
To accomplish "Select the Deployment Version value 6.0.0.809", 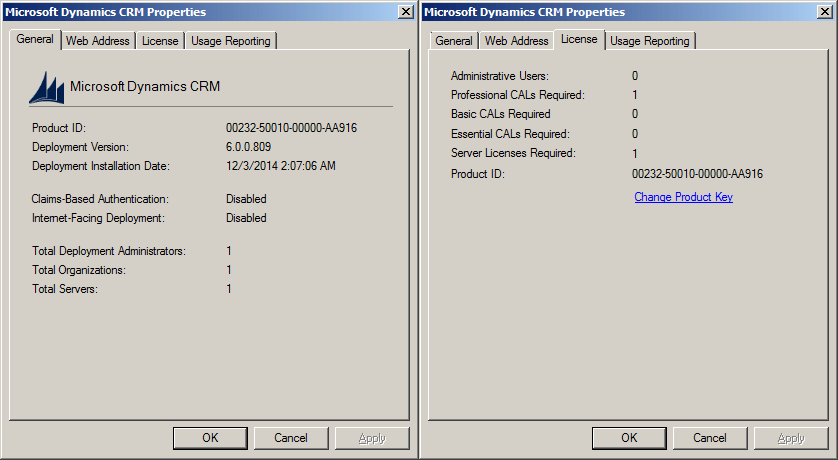I will (249, 147).
